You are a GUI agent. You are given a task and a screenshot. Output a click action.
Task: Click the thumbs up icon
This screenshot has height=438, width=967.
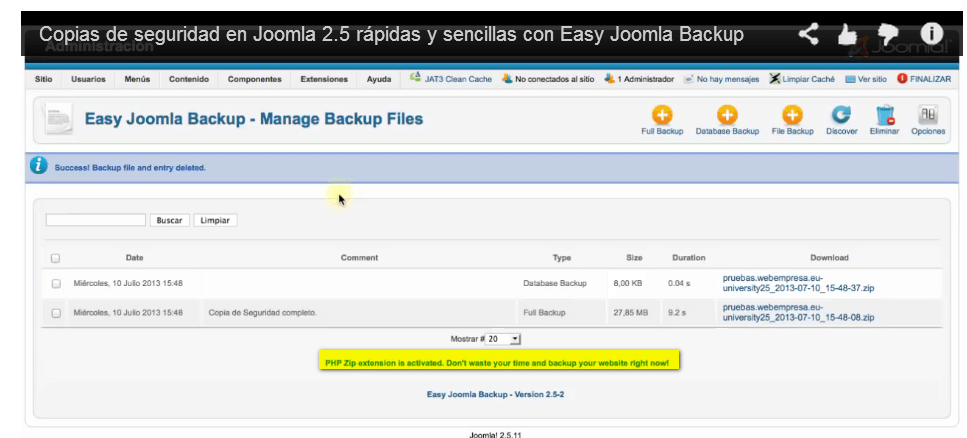tap(848, 35)
